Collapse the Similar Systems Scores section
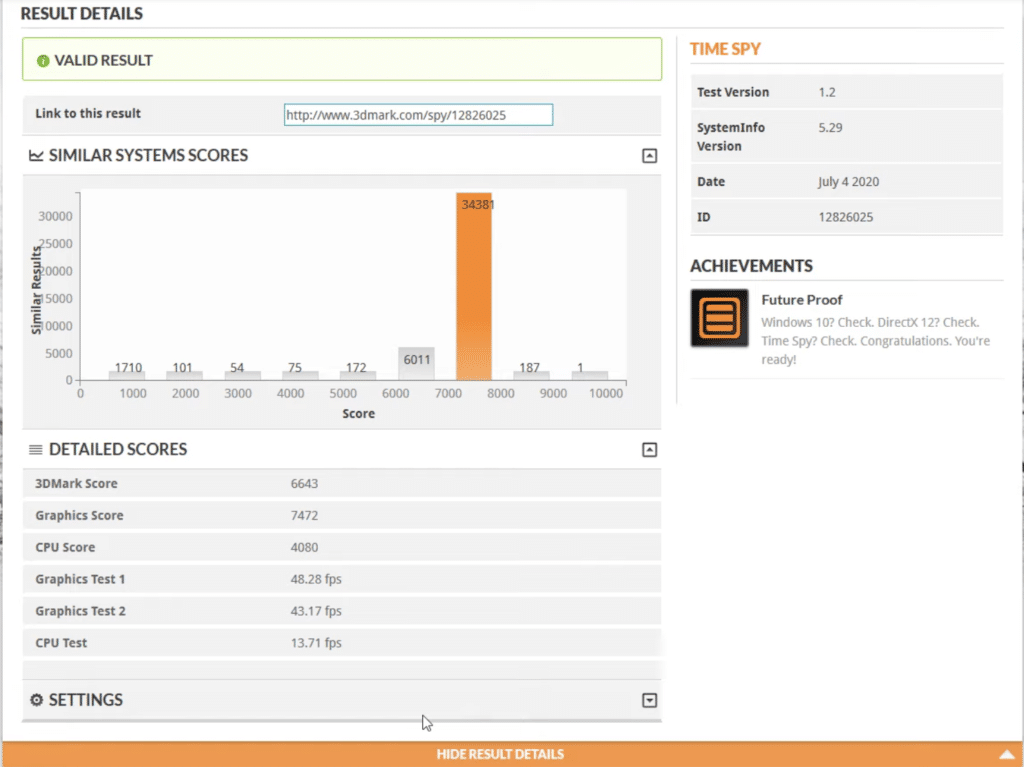The width and height of the screenshot is (1024, 767). click(649, 156)
